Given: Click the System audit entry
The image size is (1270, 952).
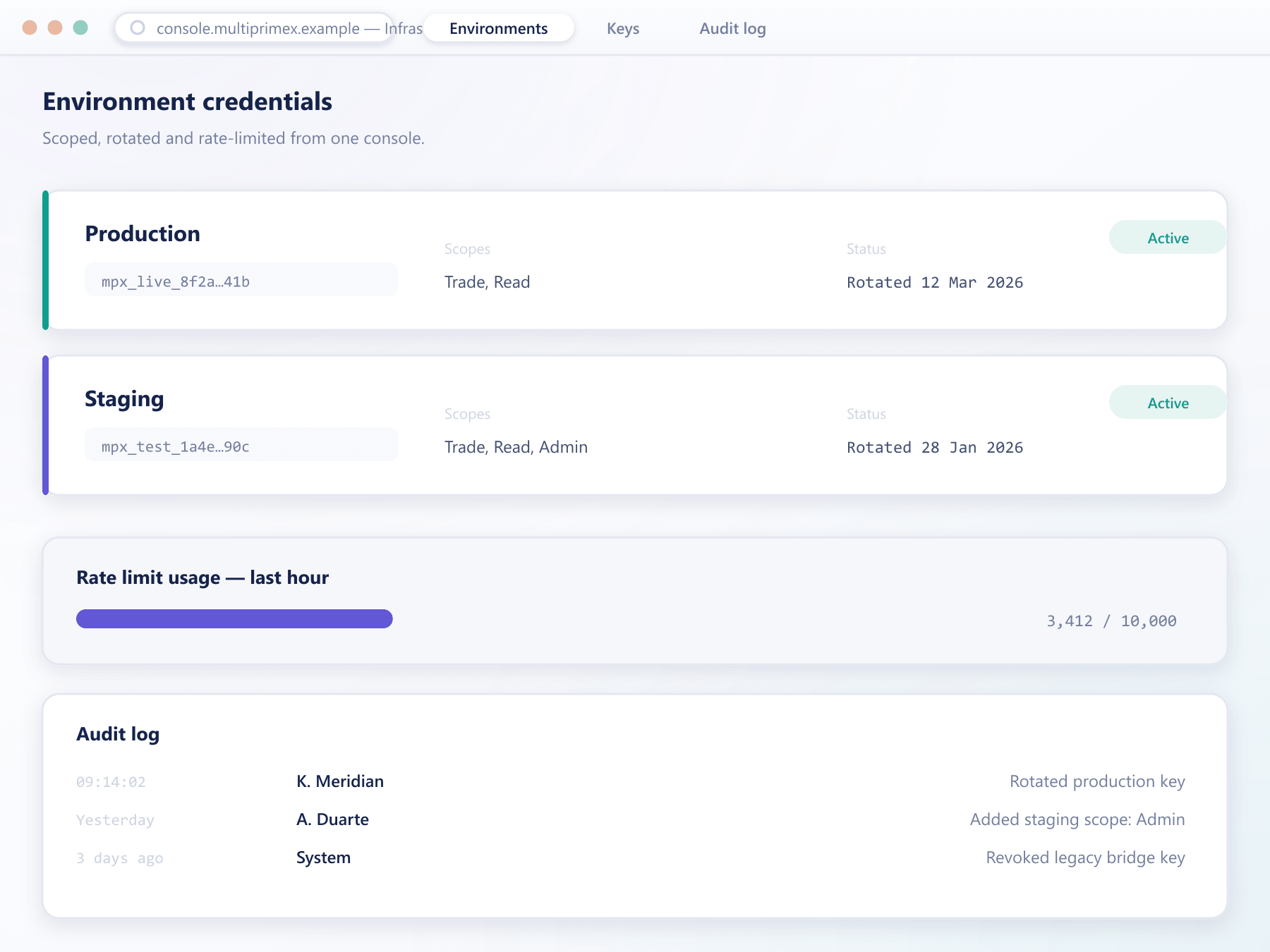Looking at the screenshot, I should coord(323,858).
